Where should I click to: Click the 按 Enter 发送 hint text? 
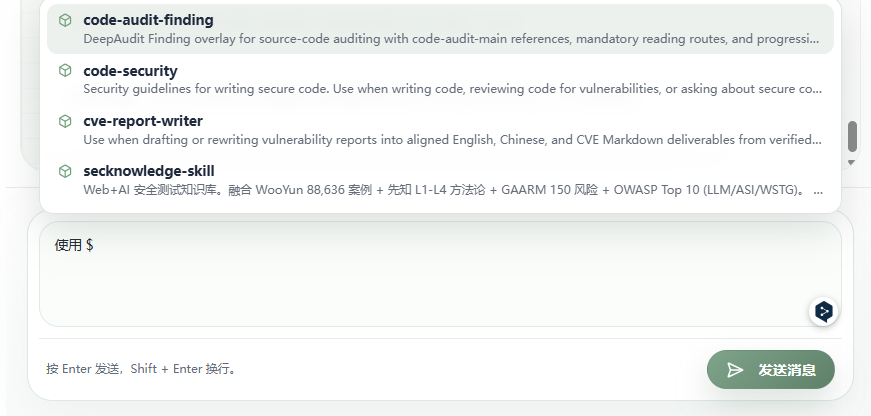143,369
